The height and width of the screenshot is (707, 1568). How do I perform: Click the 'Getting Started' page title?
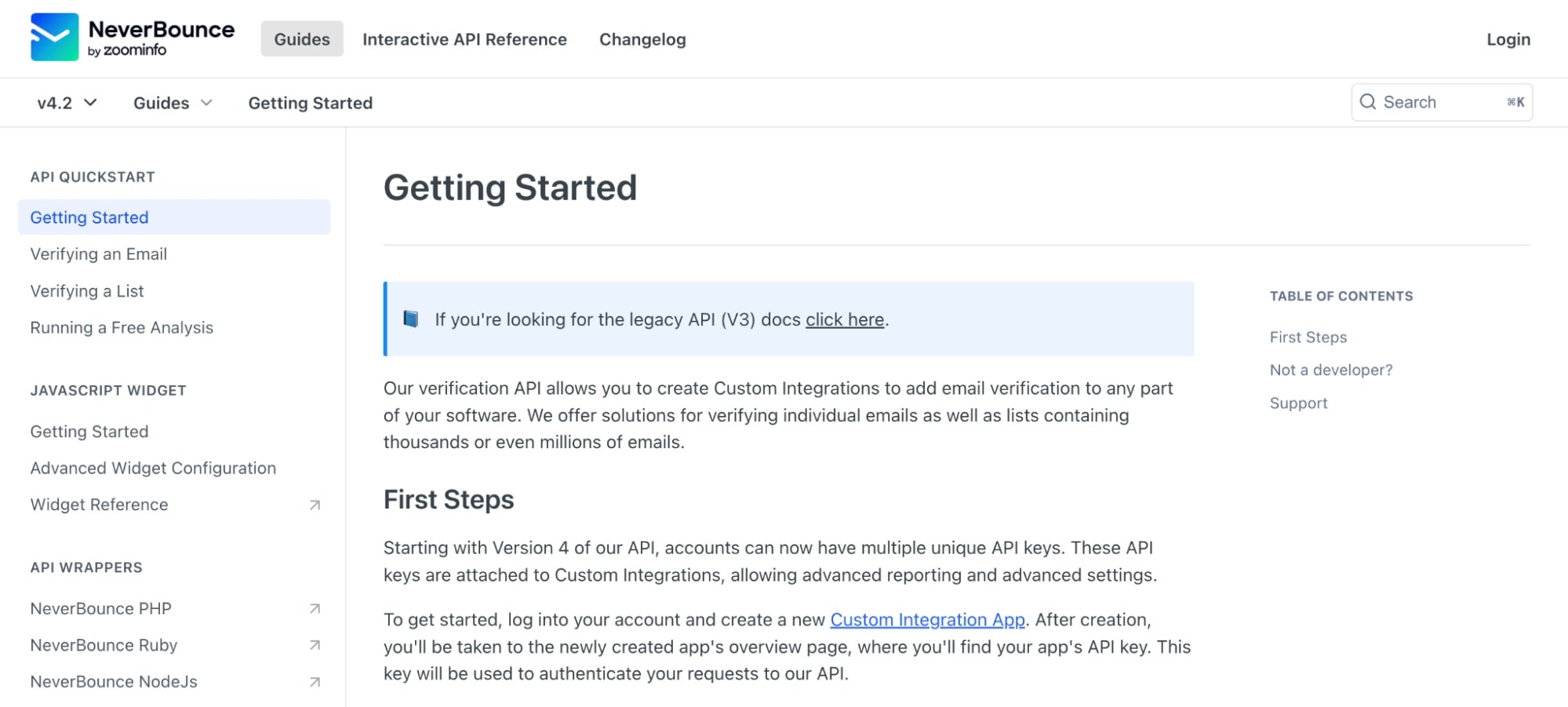click(510, 188)
